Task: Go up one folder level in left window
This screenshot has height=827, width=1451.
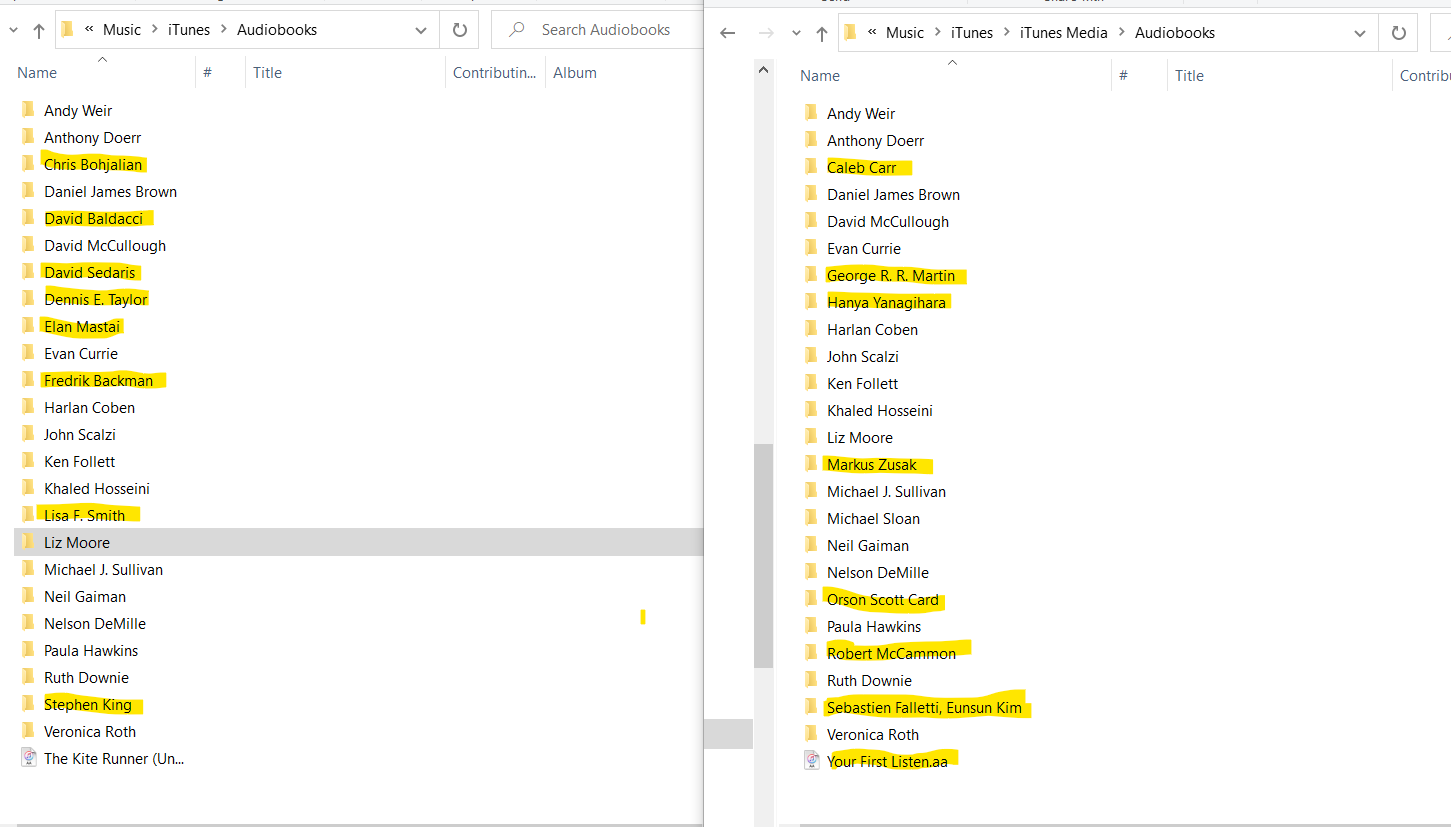Action: coord(39,30)
